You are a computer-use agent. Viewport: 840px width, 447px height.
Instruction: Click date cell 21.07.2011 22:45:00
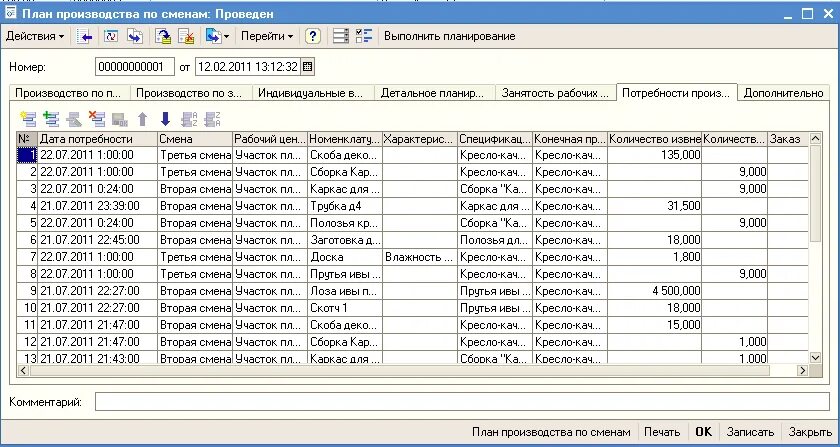click(x=98, y=240)
